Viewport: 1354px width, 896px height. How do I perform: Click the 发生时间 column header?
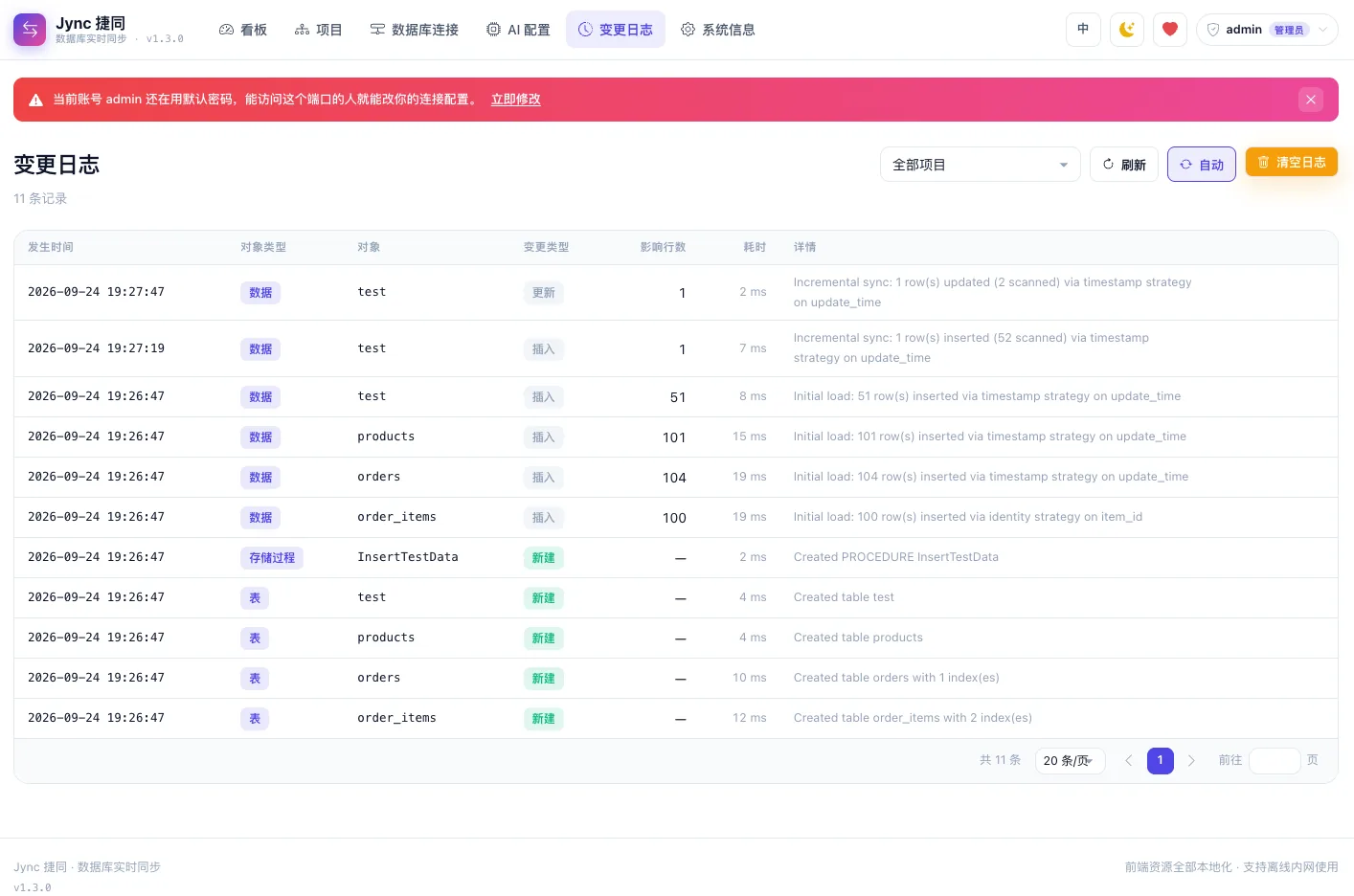[51, 247]
